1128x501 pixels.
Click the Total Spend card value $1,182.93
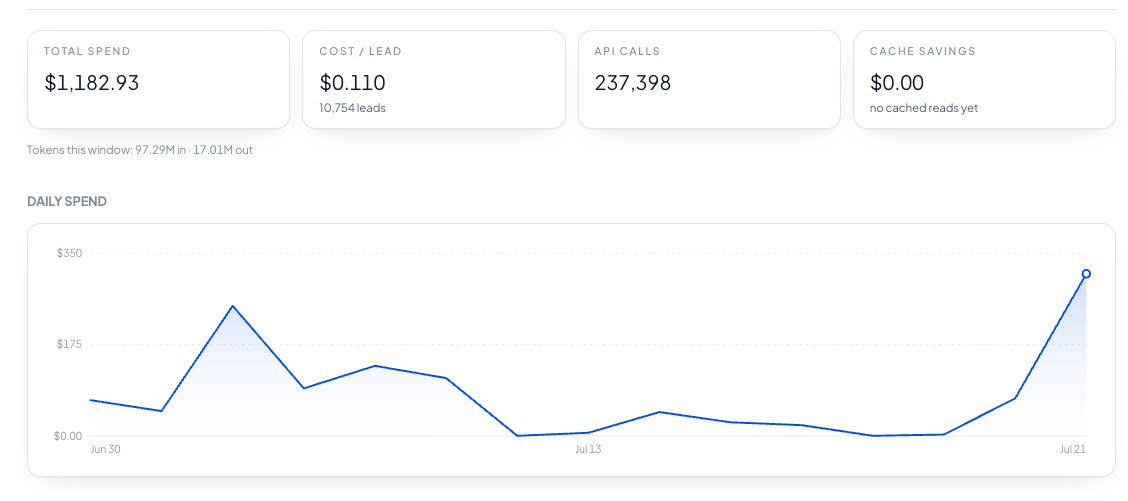point(91,83)
